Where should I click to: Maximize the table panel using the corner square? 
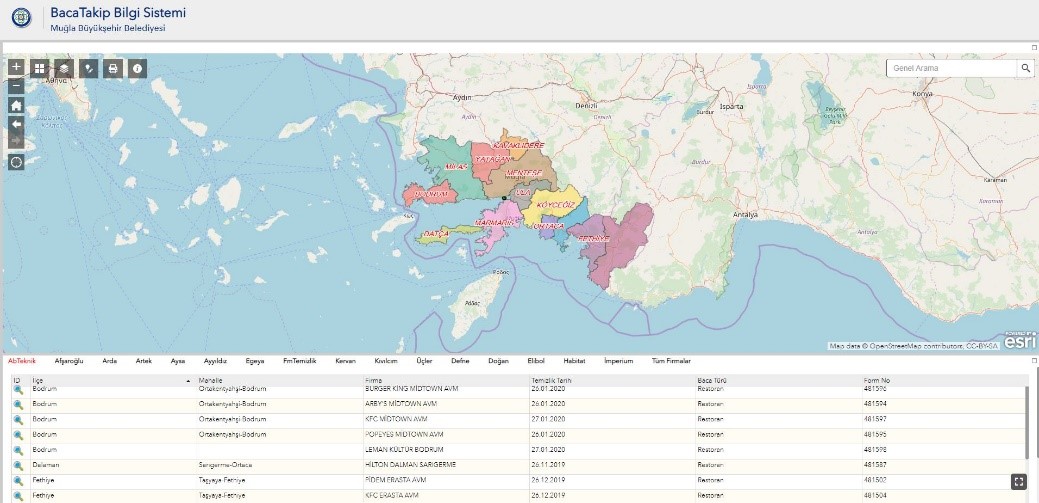(x=1034, y=361)
